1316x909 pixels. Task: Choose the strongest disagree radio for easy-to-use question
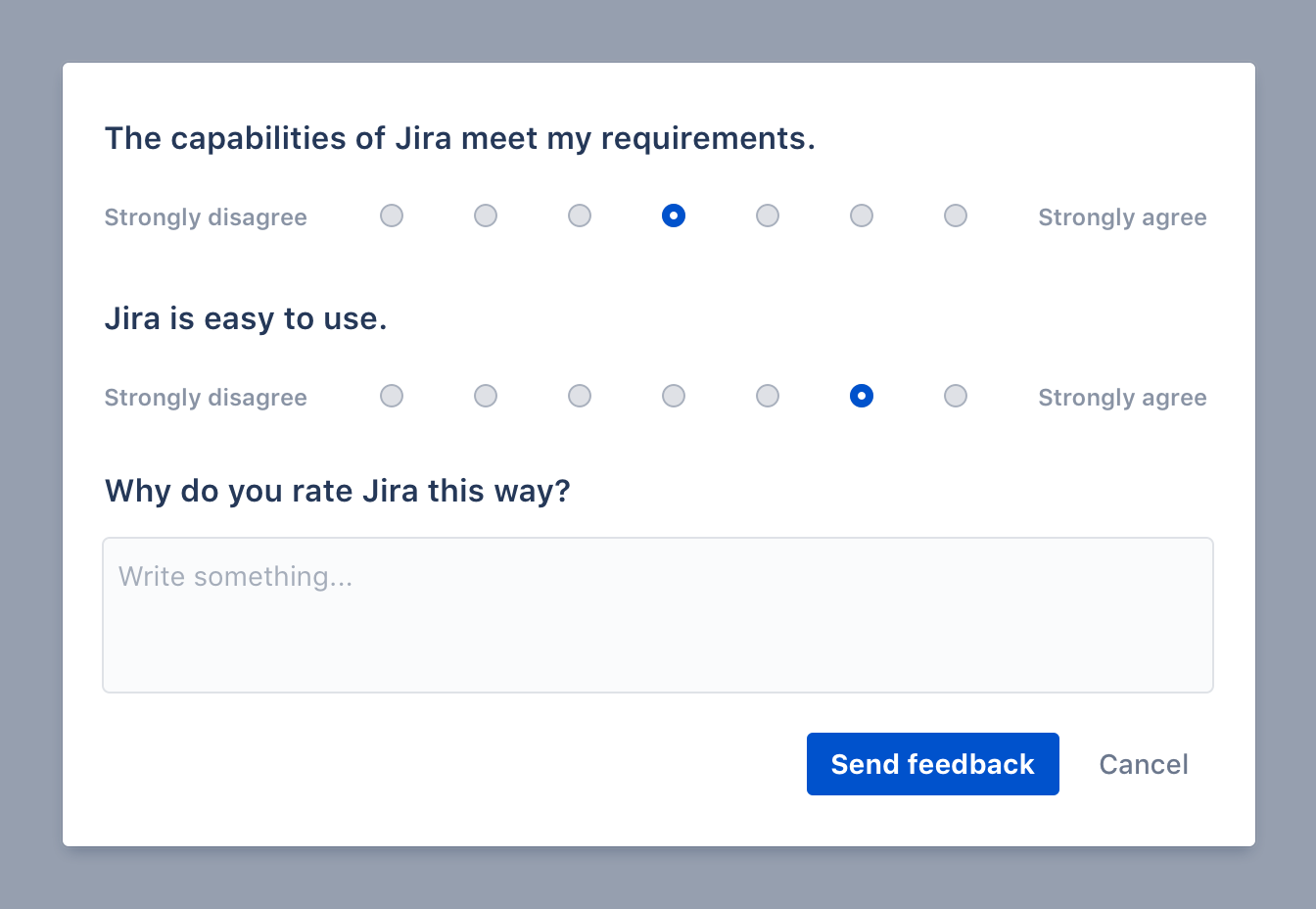(x=392, y=396)
